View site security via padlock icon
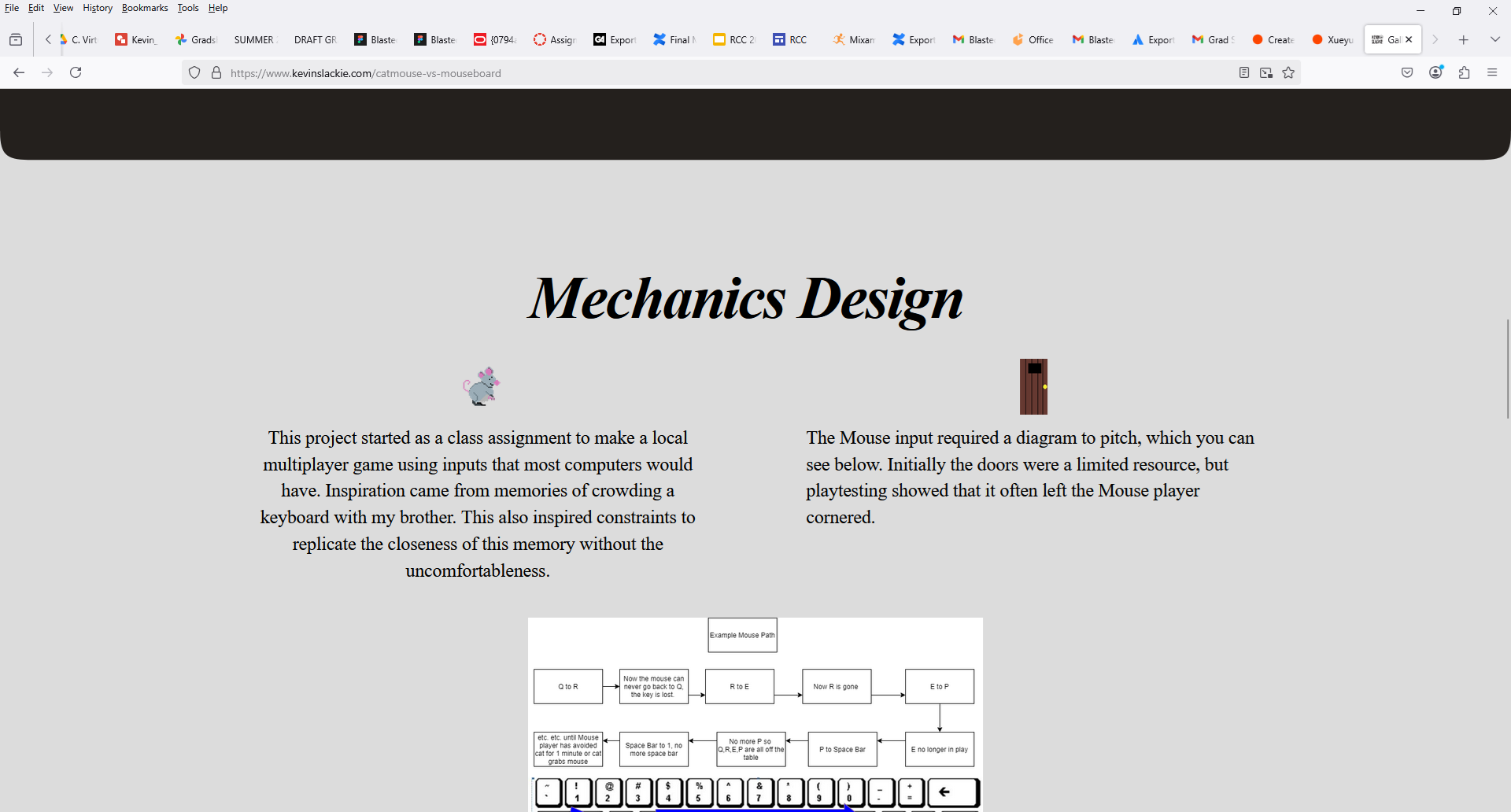Image resolution: width=1511 pixels, height=812 pixels. (216, 73)
